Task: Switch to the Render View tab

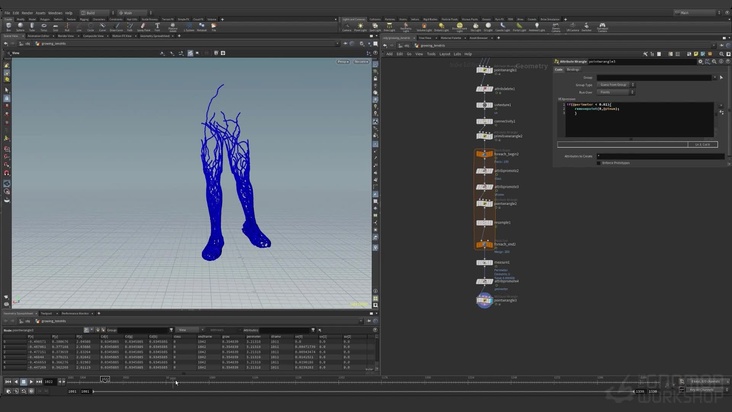Action: coord(65,35)
